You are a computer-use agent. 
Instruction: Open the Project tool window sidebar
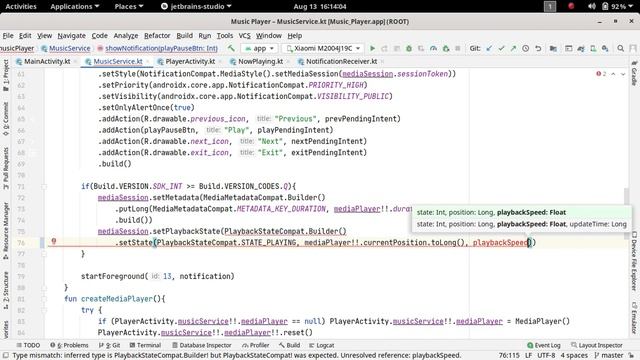click(6, 76)
